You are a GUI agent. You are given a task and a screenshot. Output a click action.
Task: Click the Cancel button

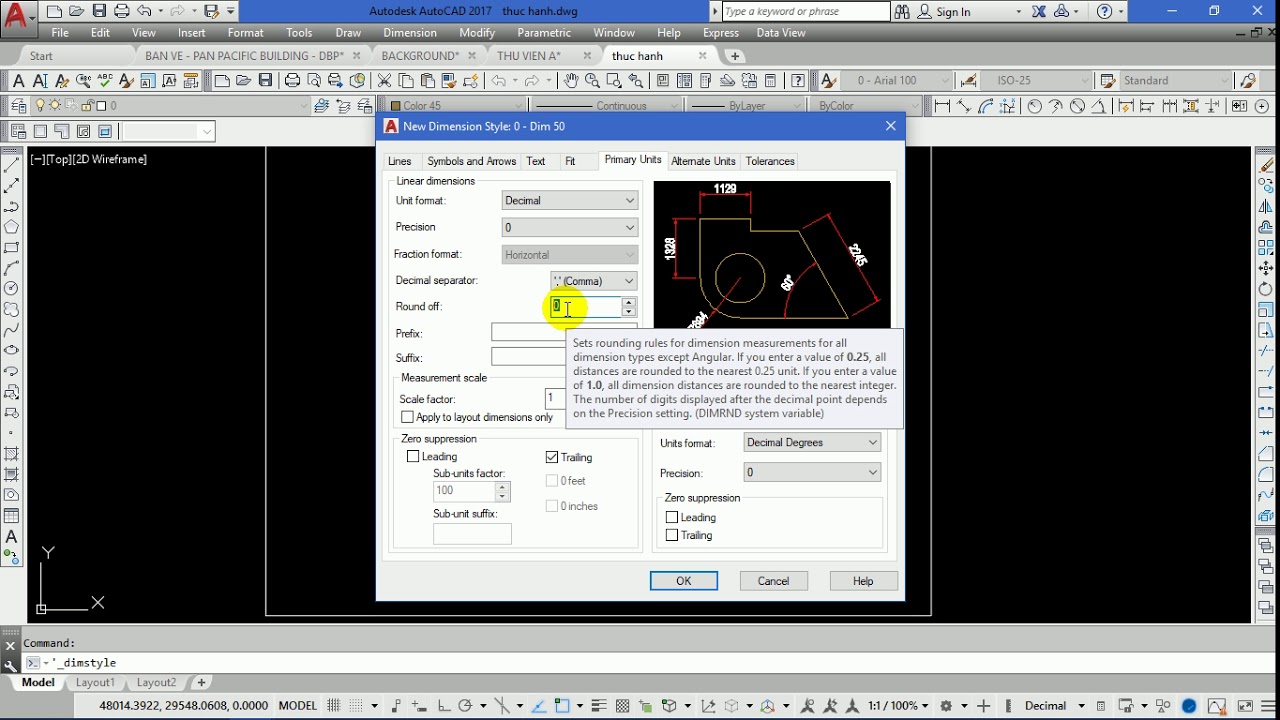(774, 581)
